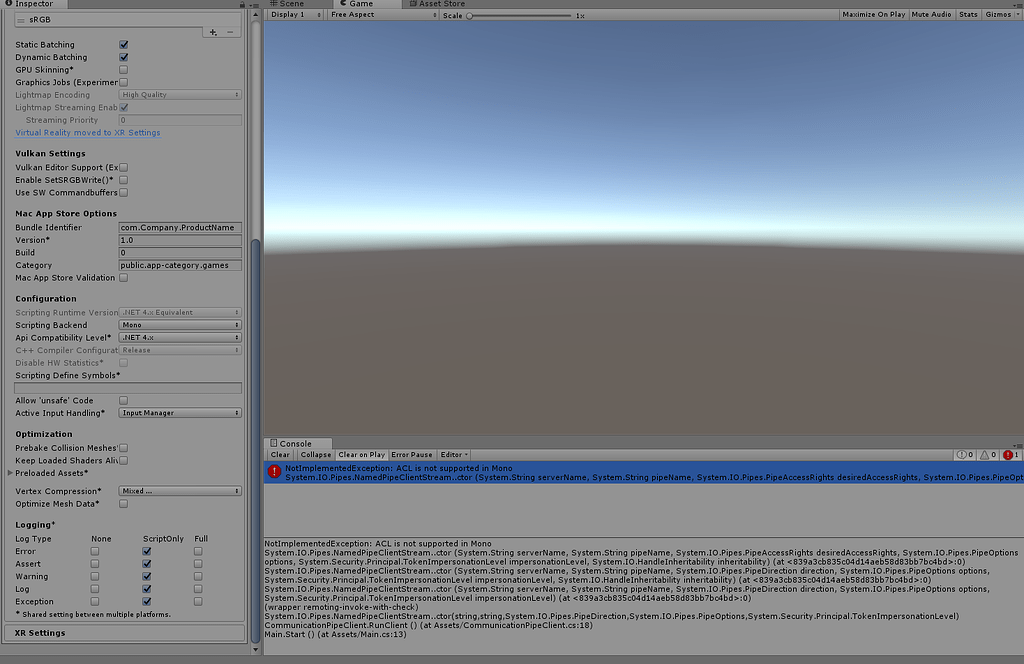Enable the GPU Skinning checkbox
This screenshot has height=664, width=1024.
tap(123, 69)
